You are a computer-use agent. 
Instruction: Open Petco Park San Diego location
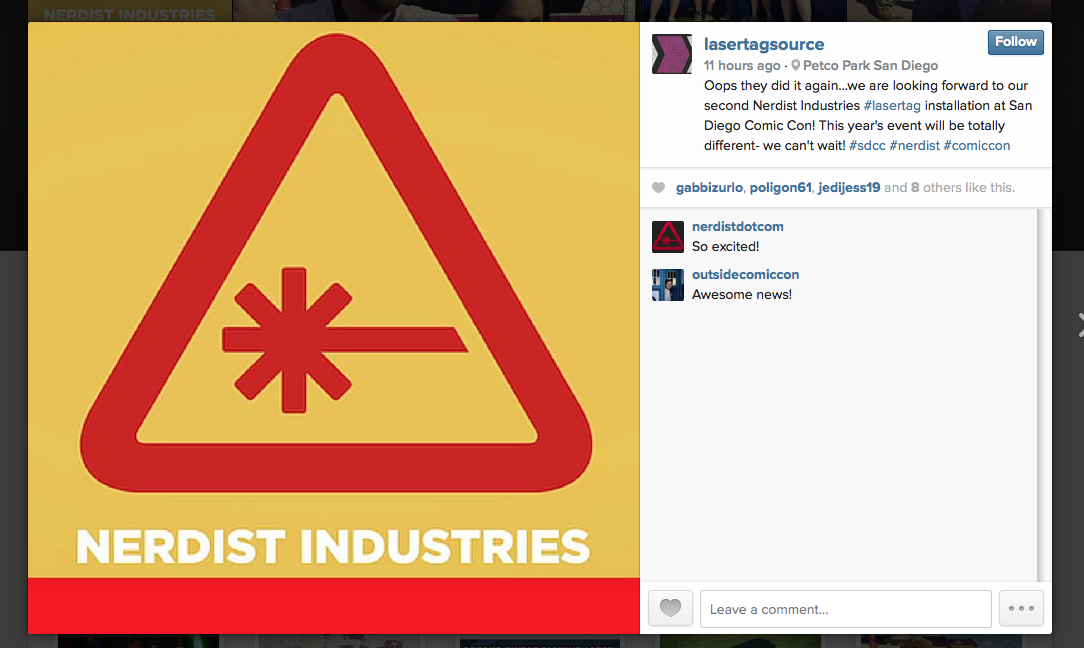coord(870,66)
